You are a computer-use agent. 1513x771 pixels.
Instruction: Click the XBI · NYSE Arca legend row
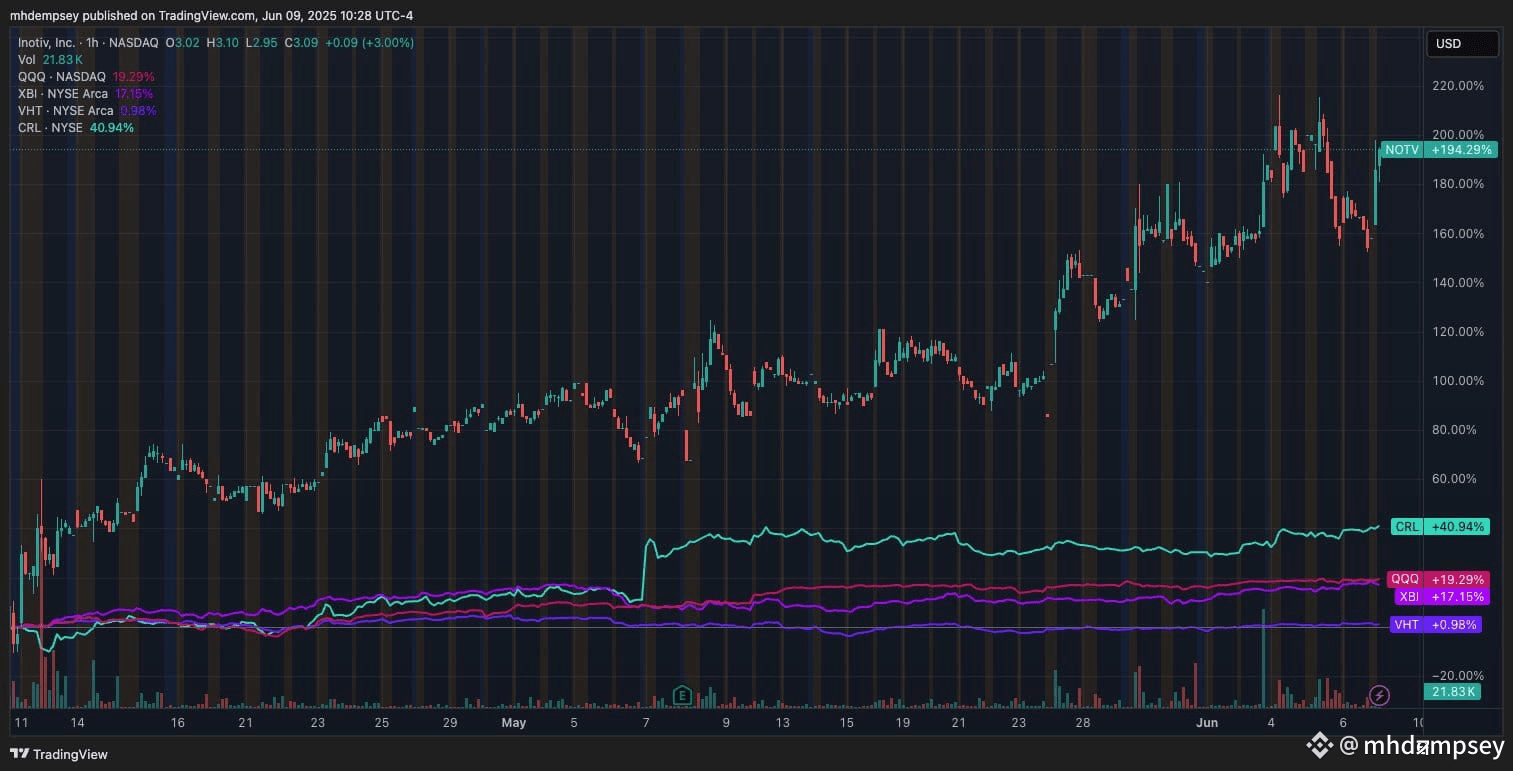click(x=87, y=94)
